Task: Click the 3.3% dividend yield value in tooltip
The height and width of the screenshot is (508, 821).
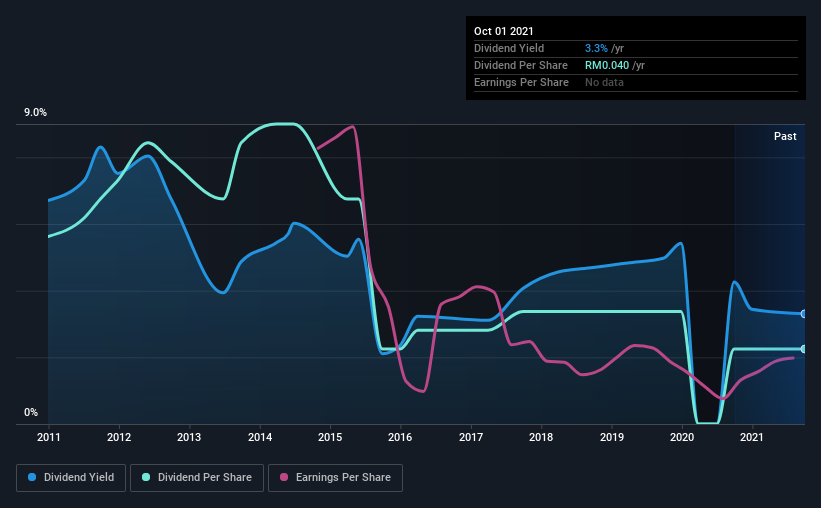Action: point(596,48)
